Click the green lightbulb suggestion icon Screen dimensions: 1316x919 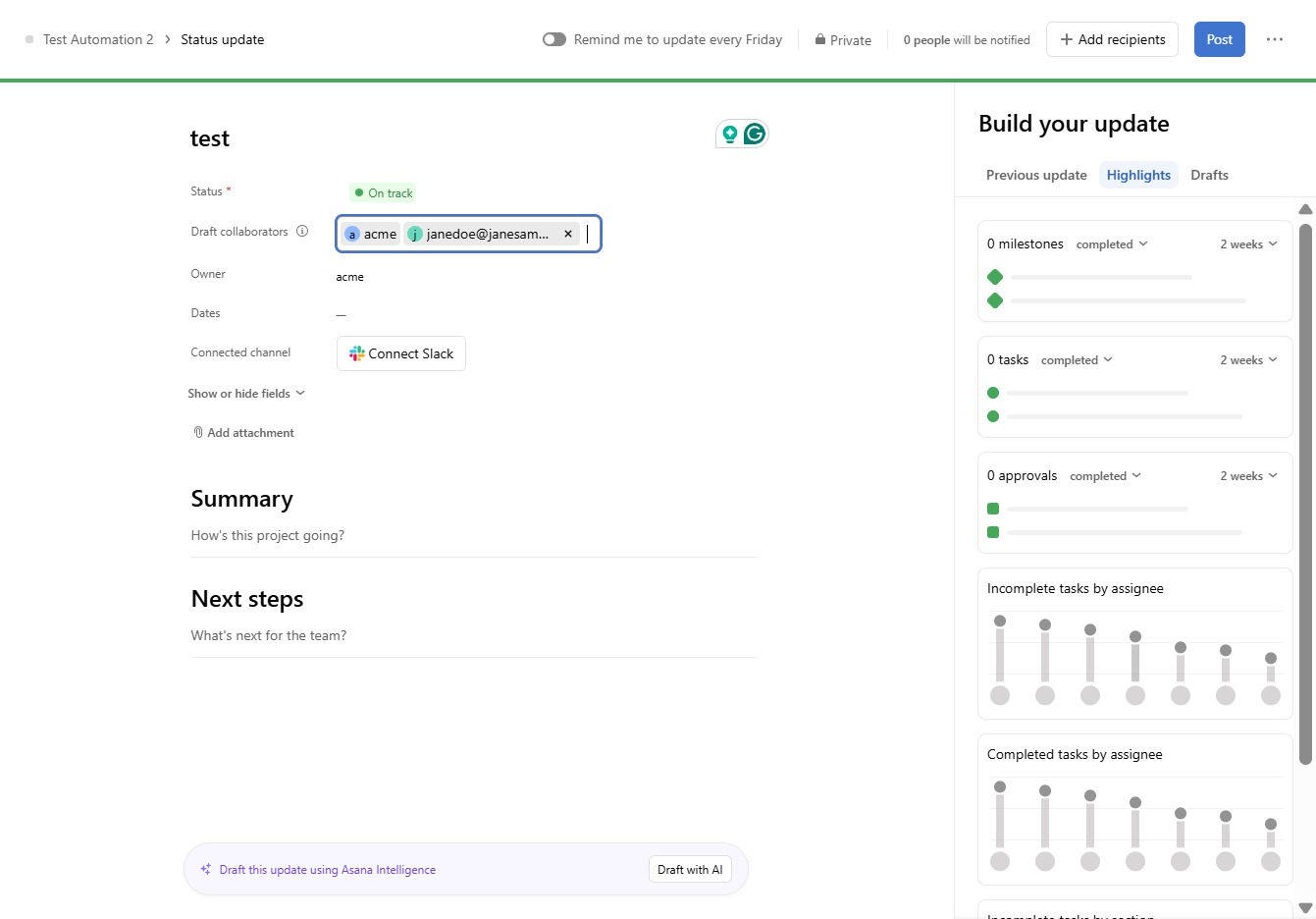tap(729, 134)
